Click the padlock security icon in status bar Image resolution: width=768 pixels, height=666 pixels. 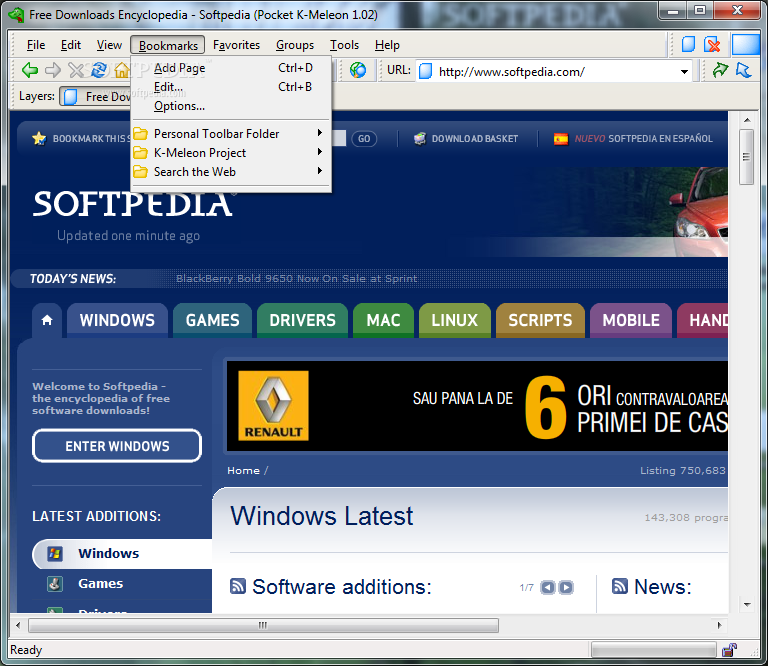click(729, 650)
